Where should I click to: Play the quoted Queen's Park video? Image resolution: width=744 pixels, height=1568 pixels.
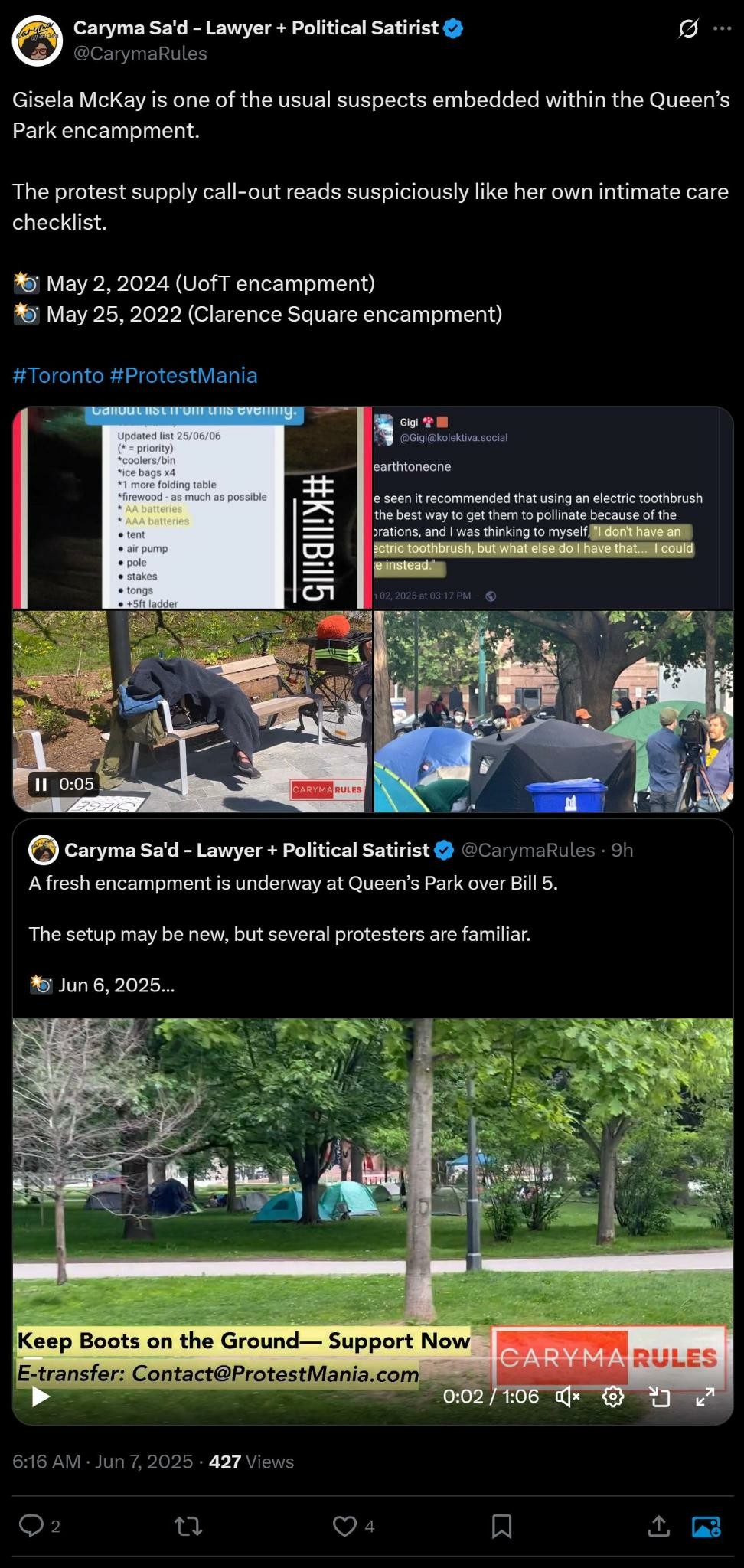(x=41, y=1396)
